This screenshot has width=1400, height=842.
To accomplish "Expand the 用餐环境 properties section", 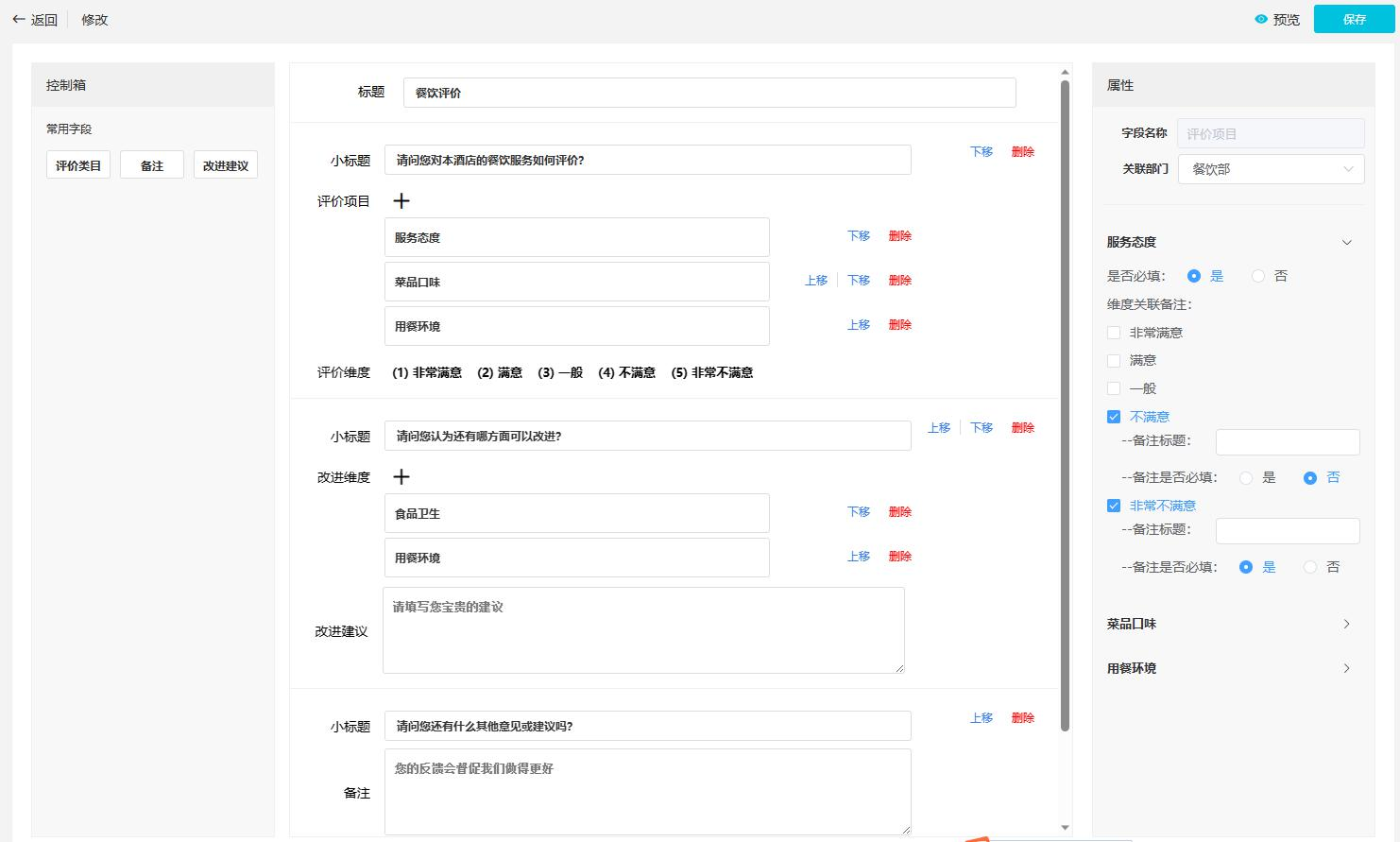I will (x=1346, y=668).
